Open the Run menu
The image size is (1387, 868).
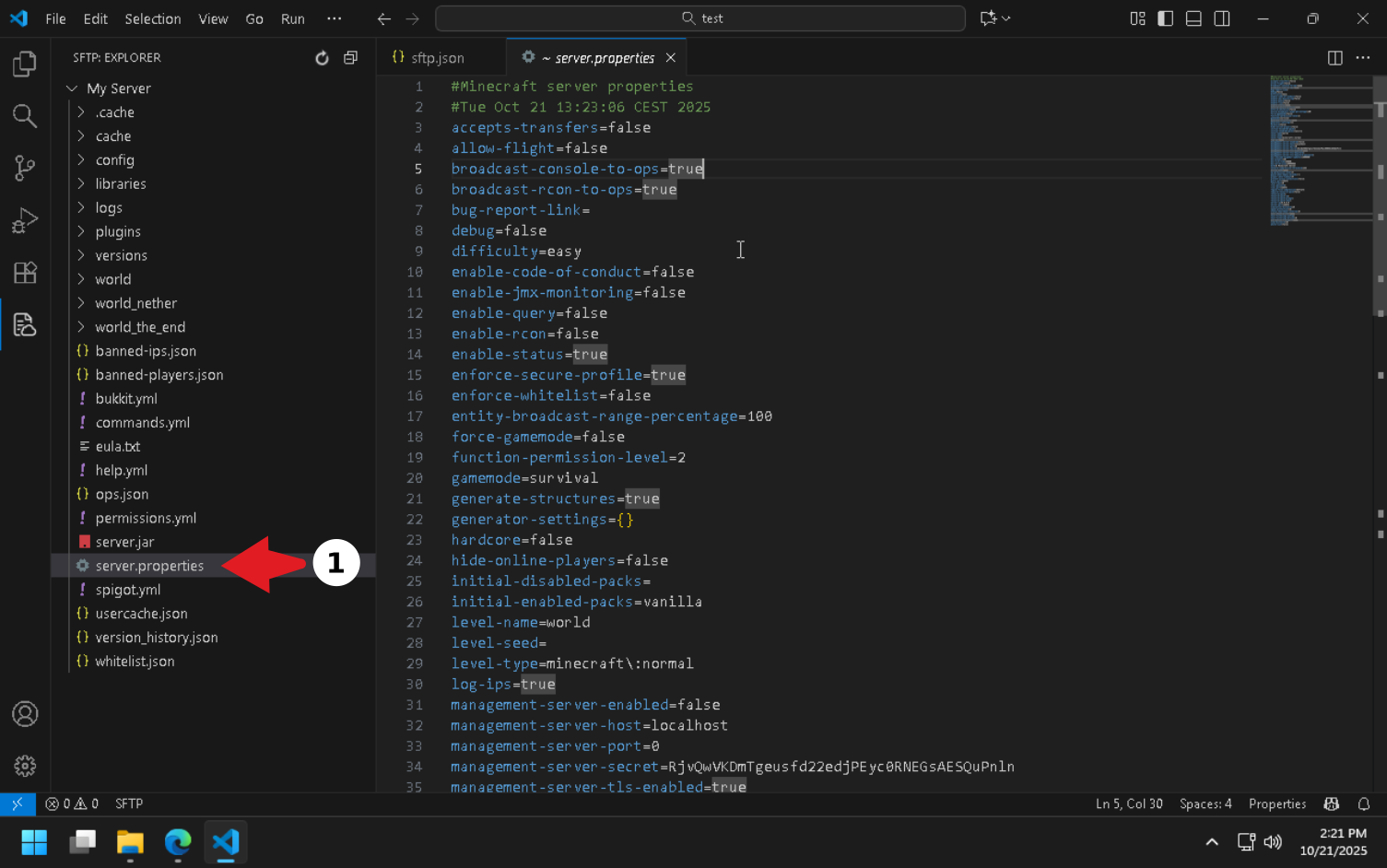292,18
